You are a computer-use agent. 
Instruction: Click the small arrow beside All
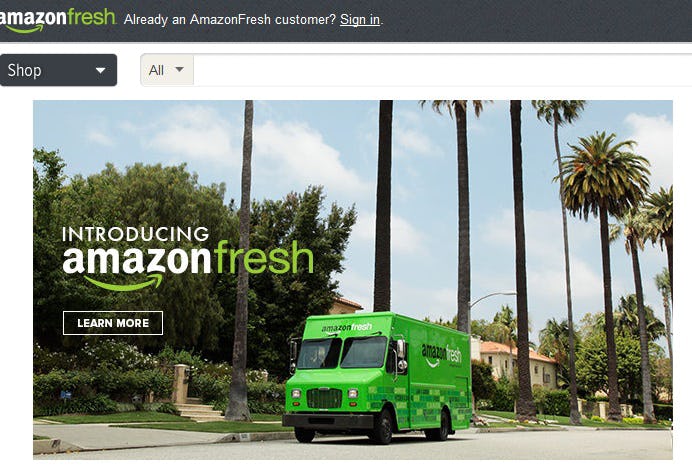tap(179, 69)
